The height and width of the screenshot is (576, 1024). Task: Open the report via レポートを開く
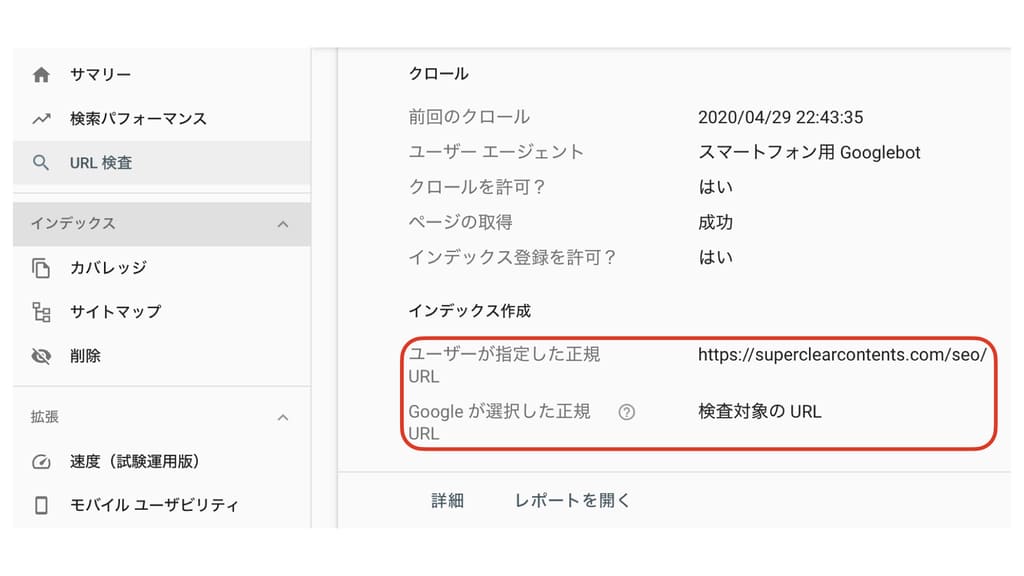click(571, 500)
